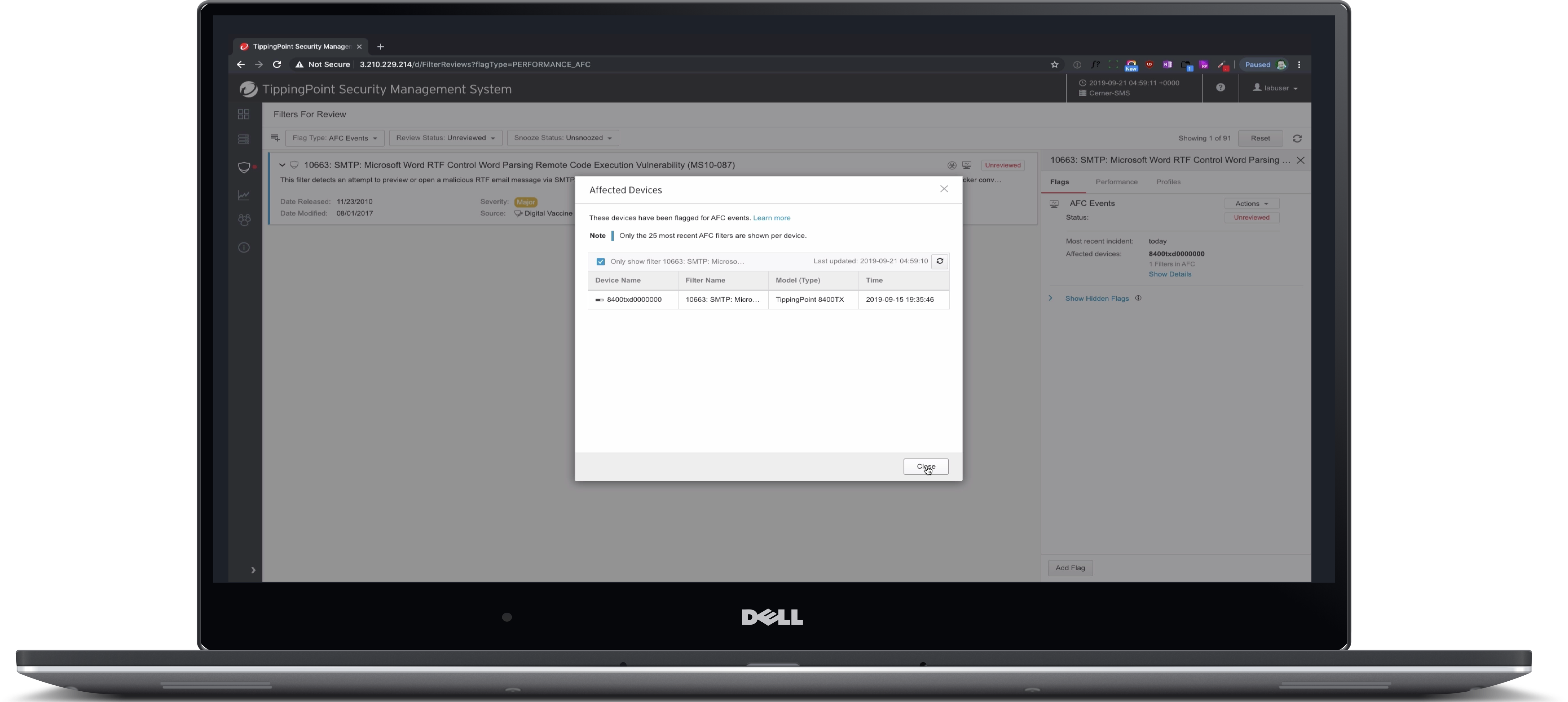
Task: Uncheck Only show filter 10663 checkbox
Action: pyautogui.click(x=600, y=261)
